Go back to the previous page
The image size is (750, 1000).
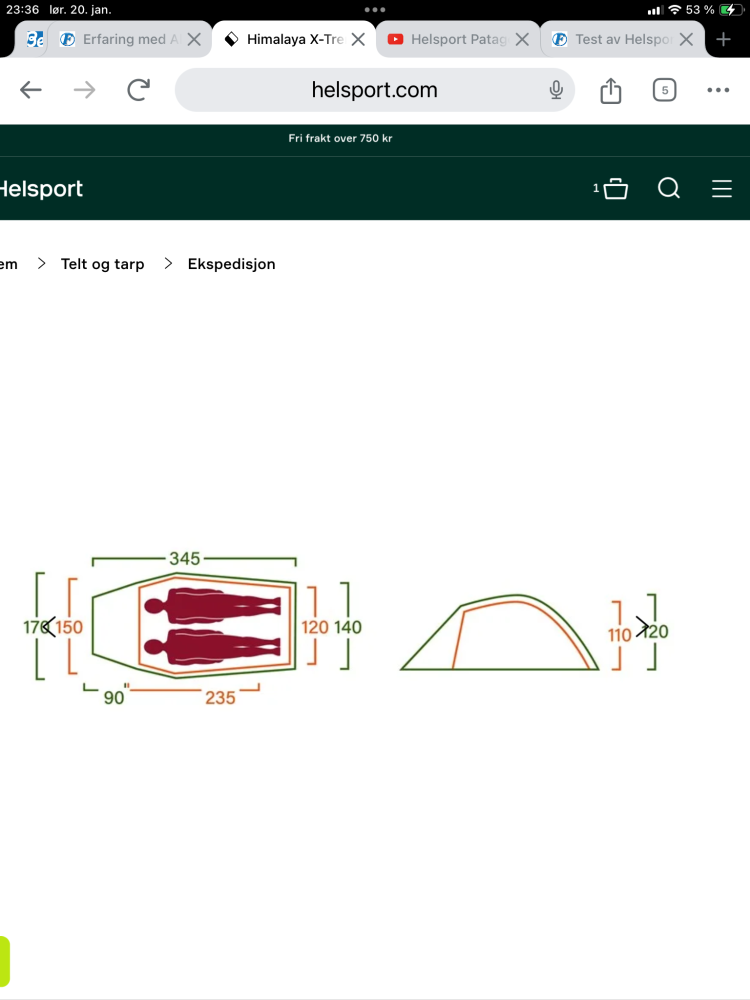[31, 90]
